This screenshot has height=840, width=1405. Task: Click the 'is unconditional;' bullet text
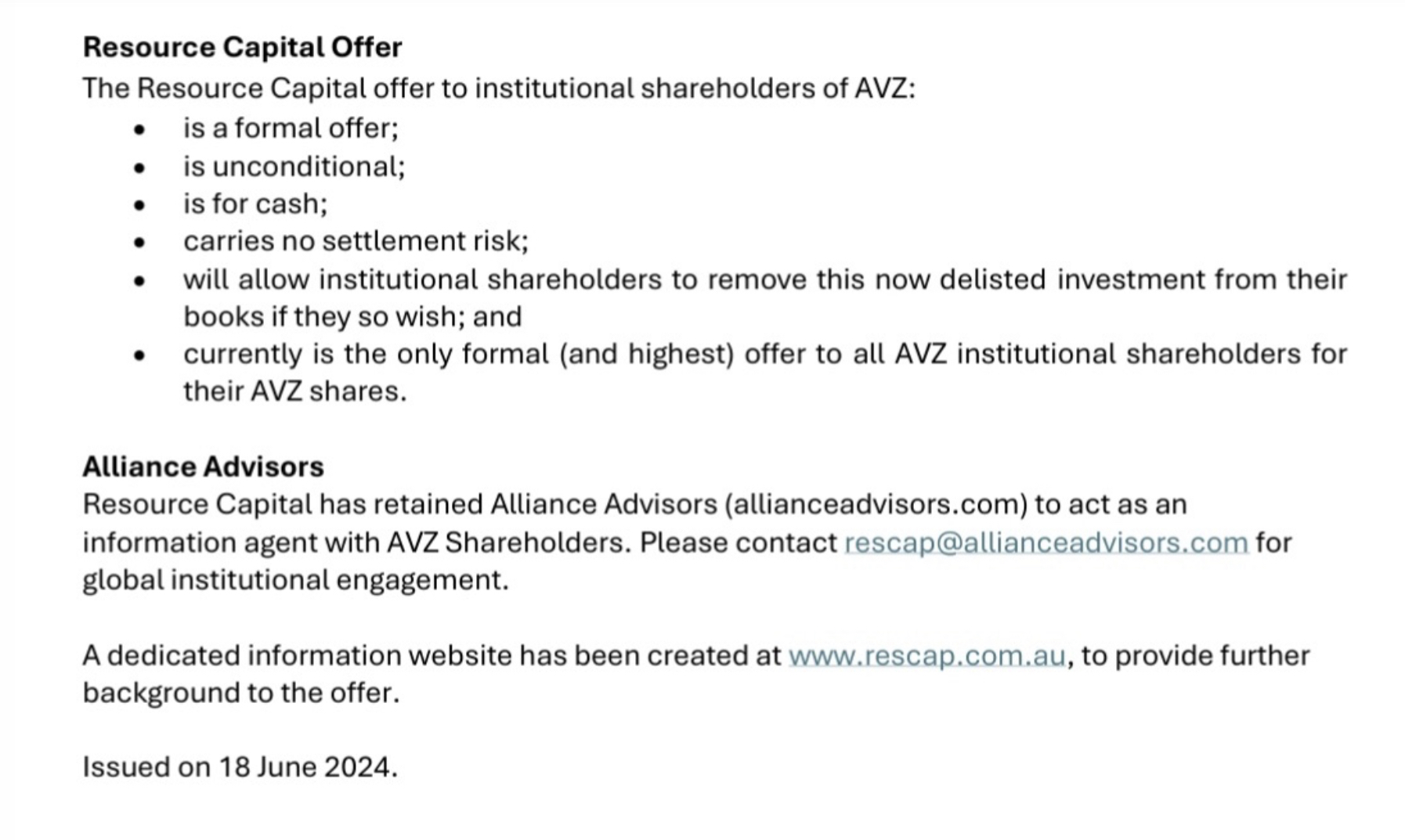tap(294, 166)
